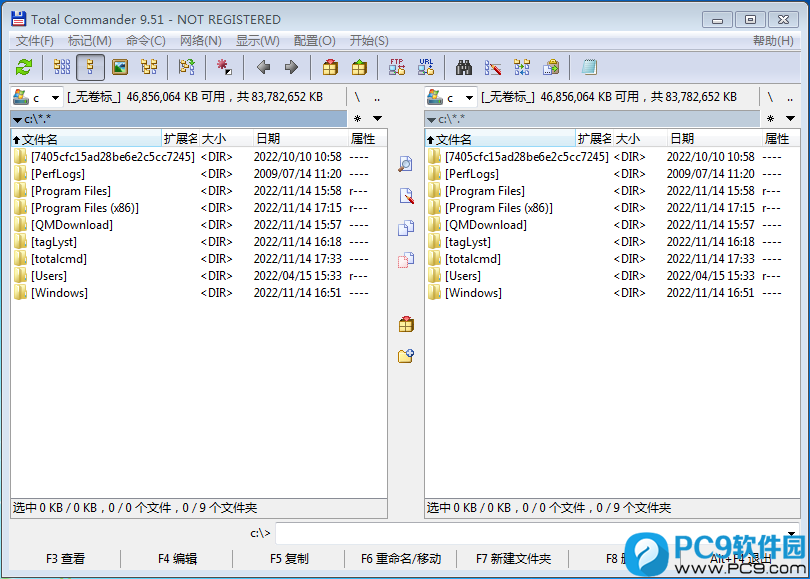
Task: Open the notepad icon in toolbar
Action: 589,67
